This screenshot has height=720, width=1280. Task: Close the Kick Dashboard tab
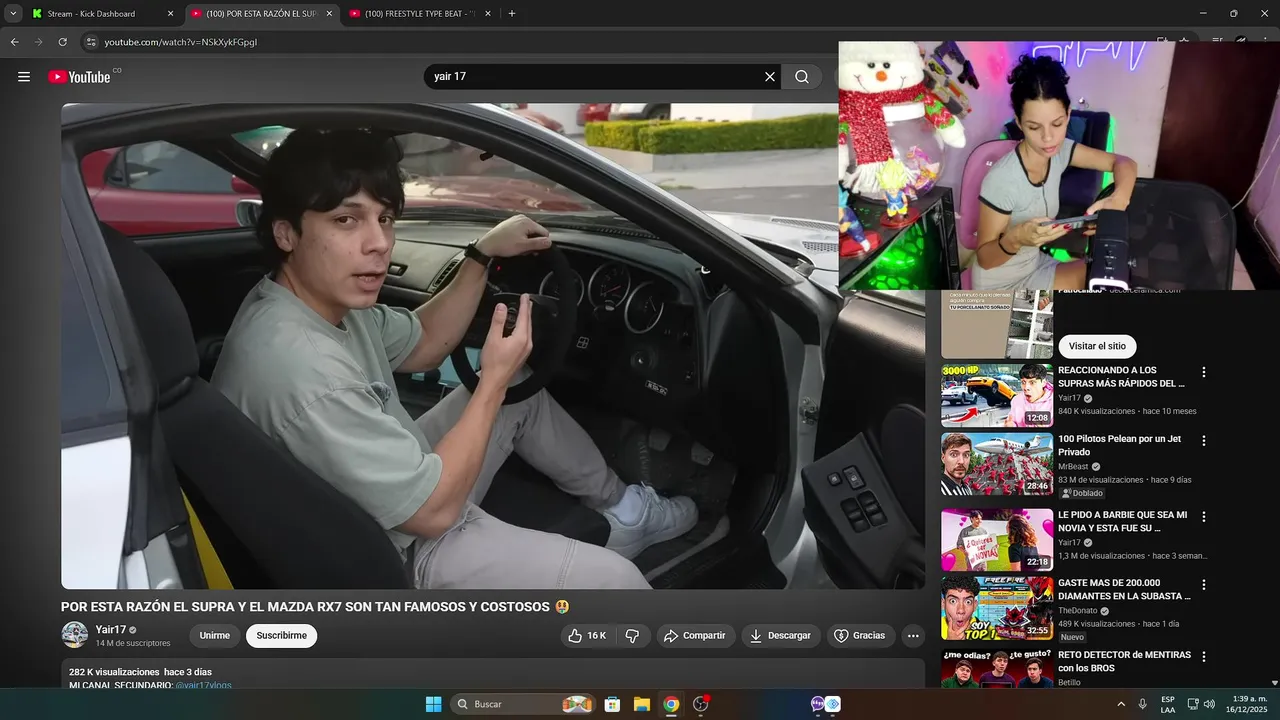point(170,14)
